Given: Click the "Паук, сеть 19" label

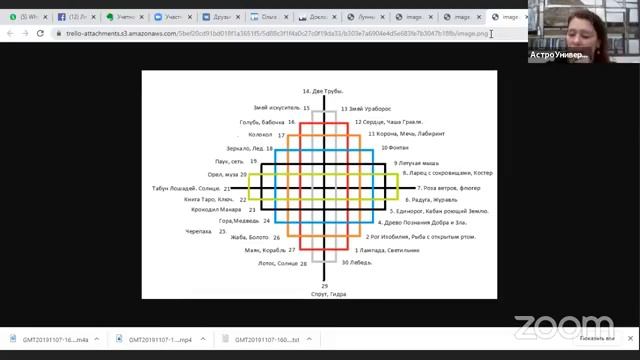Looking at the screenshot, I should (x=236, y=161).
